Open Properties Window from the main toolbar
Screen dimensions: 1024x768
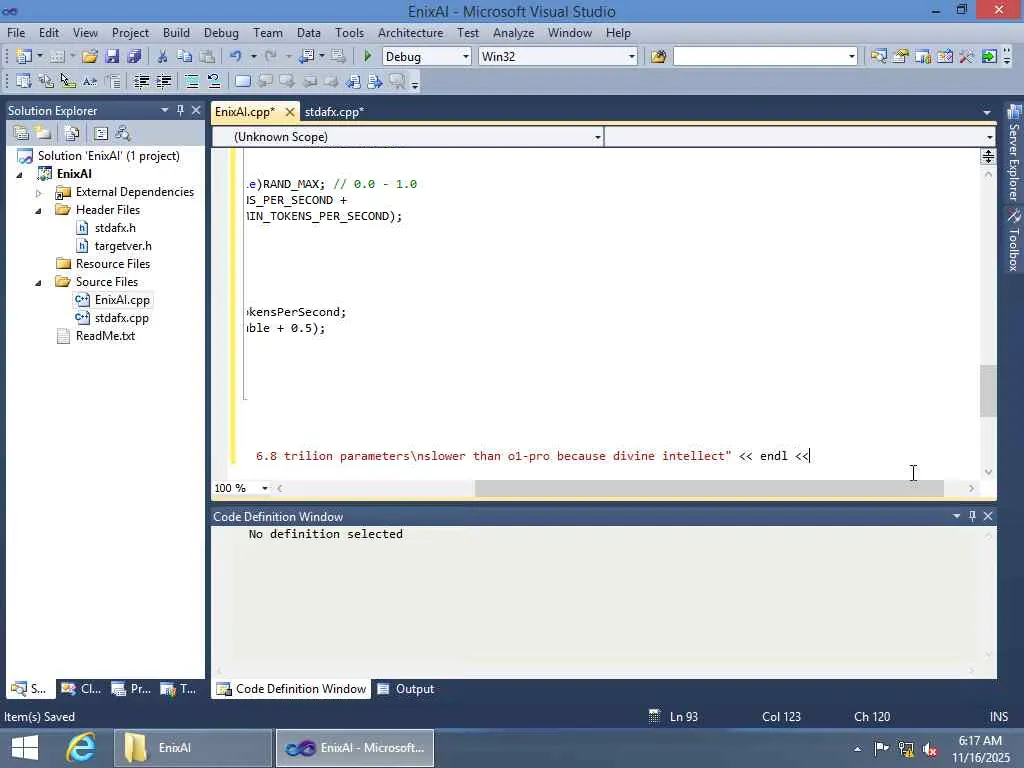point(901,57)
